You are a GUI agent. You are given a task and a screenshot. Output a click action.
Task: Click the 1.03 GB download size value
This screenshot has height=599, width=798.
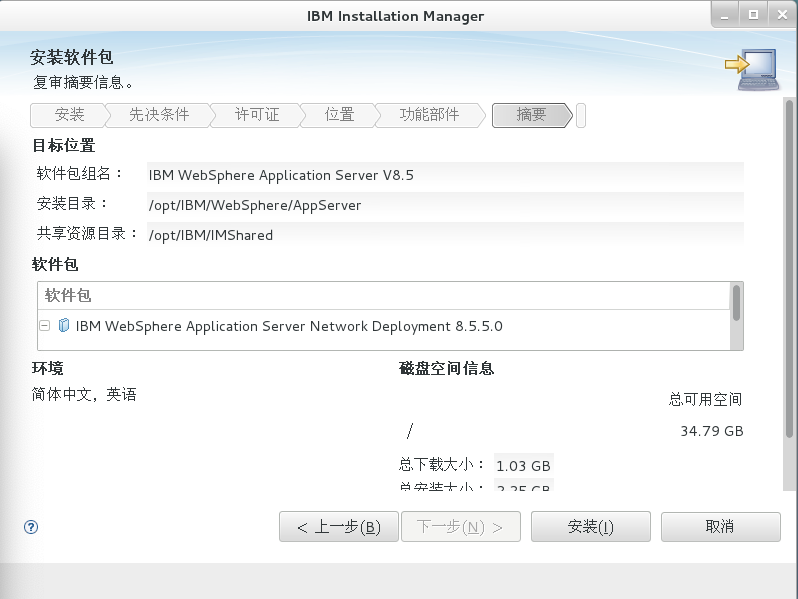pos(523,466)
